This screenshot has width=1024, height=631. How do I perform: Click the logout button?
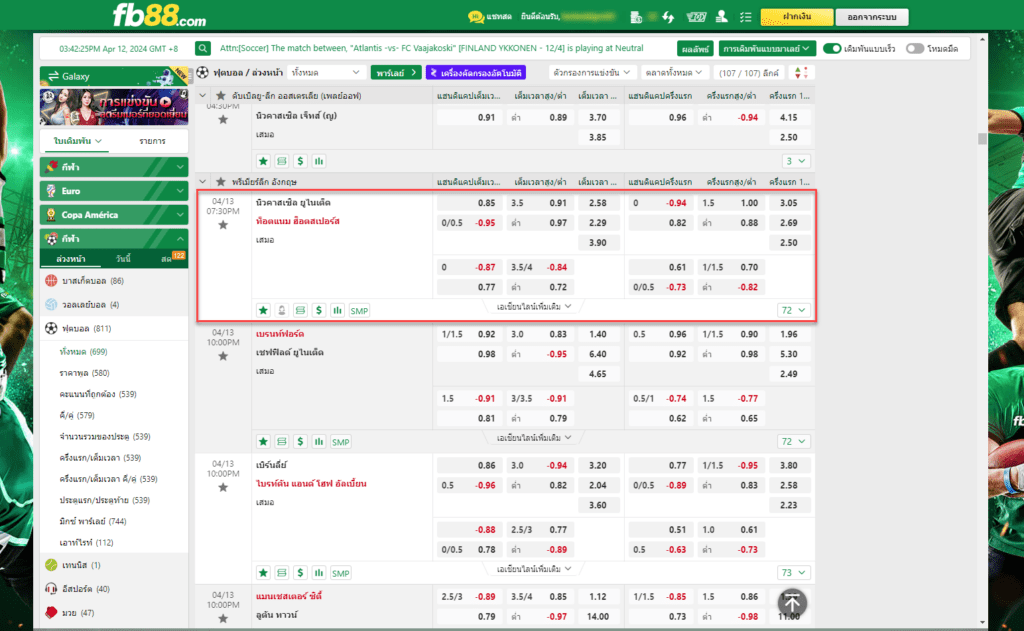872,17
